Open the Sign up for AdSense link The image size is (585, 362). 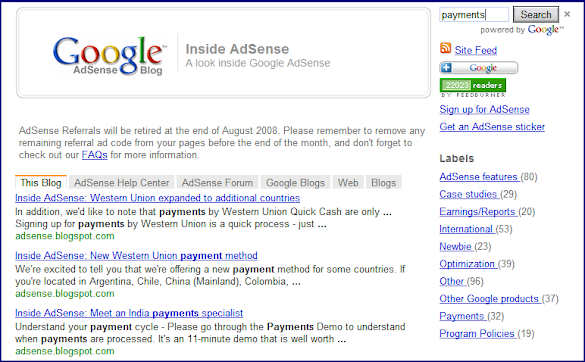tap(484, 109)
